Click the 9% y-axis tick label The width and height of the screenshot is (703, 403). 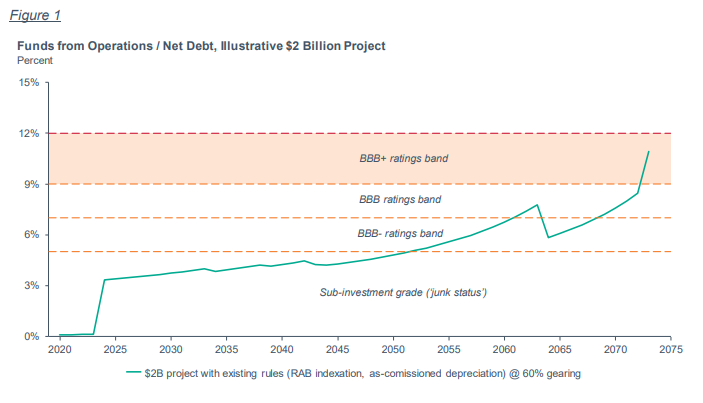point(32,184)
